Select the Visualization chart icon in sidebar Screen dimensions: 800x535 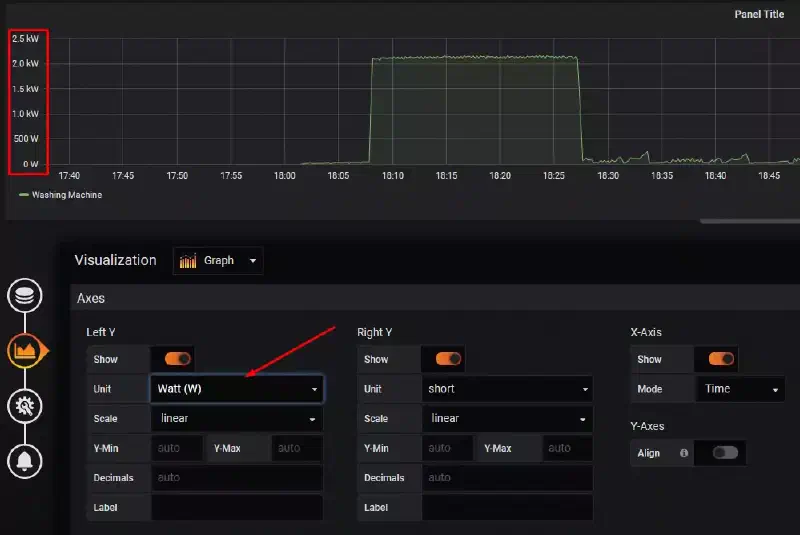[x=26, y=350]
